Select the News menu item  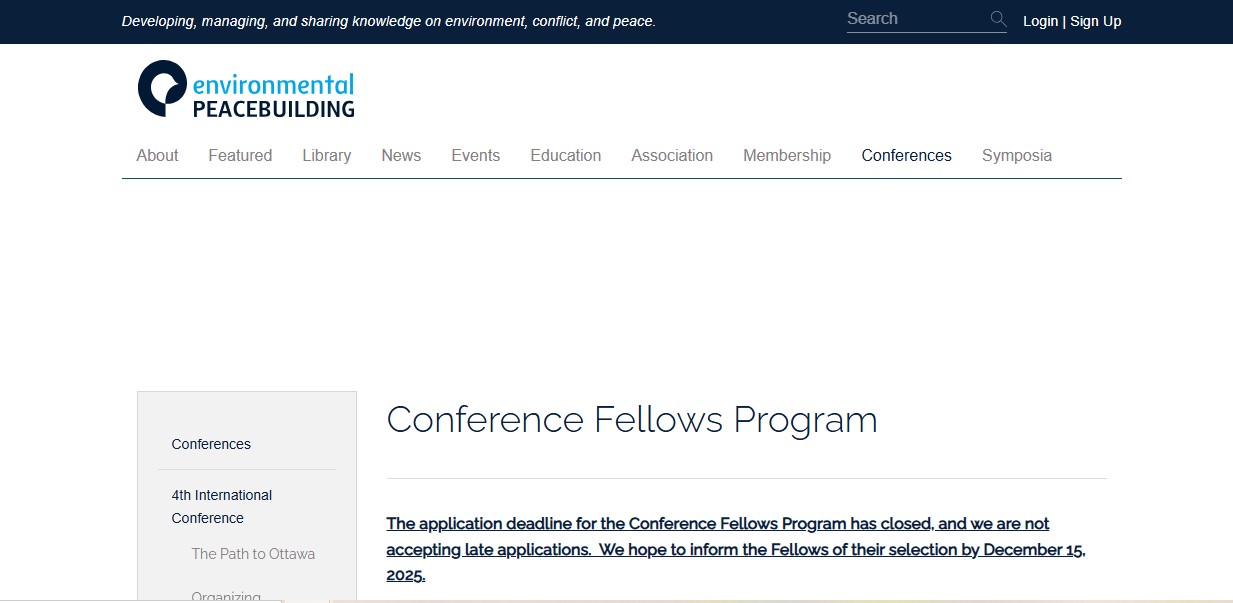[x=401, y=155]
